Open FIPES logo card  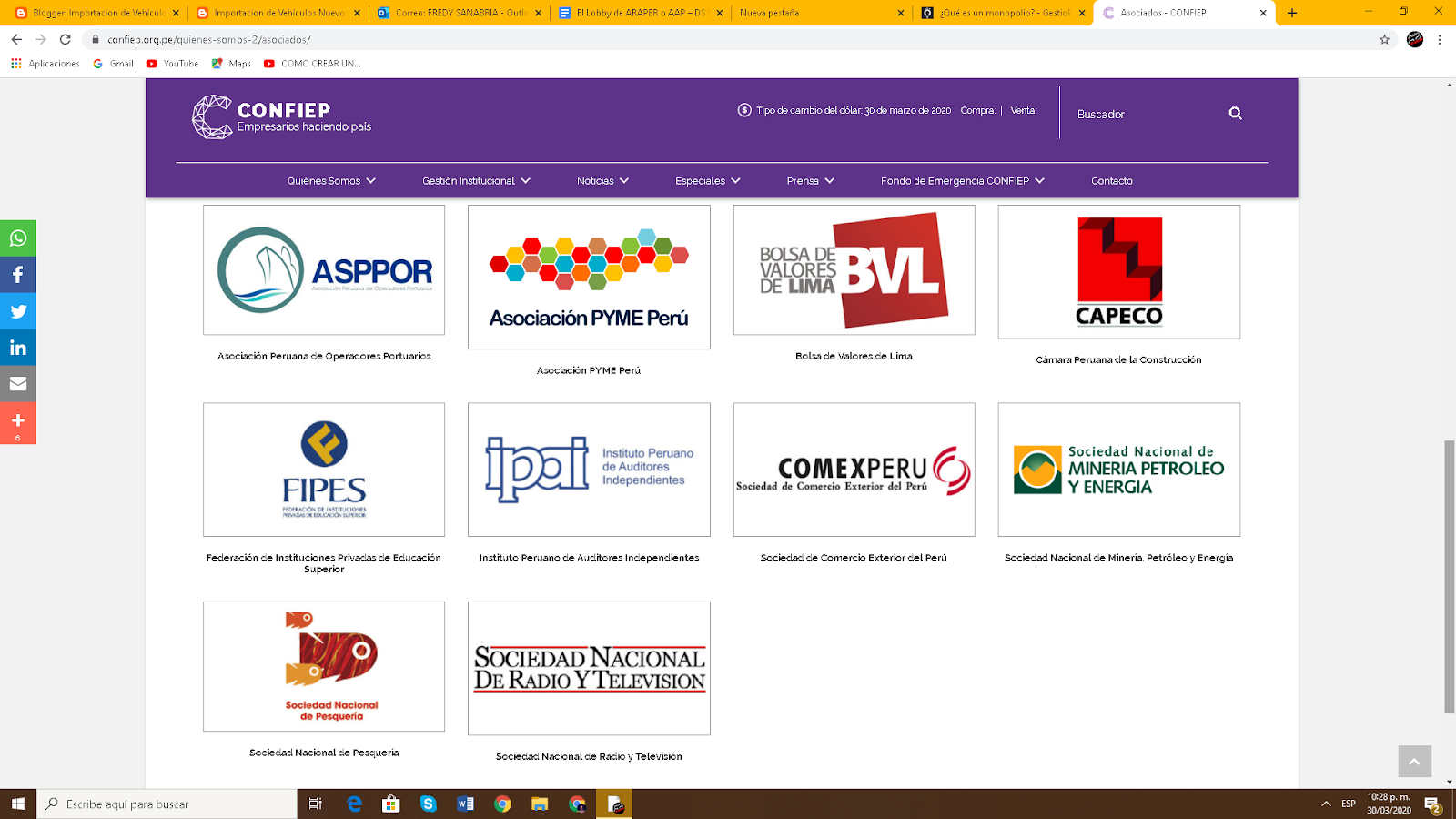tap(324, 470)
